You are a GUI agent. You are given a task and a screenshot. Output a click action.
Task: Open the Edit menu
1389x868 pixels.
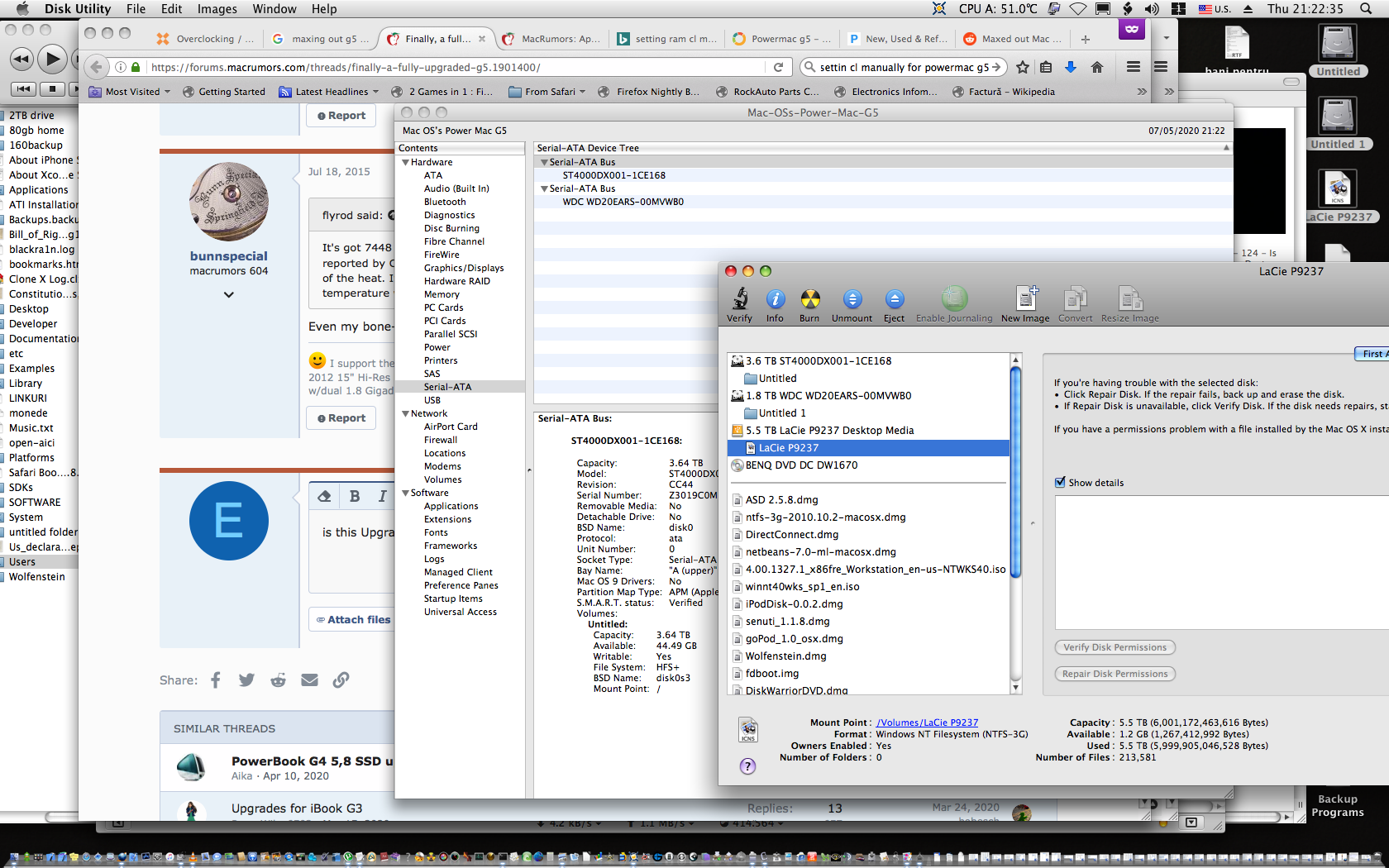click(171, 8)
